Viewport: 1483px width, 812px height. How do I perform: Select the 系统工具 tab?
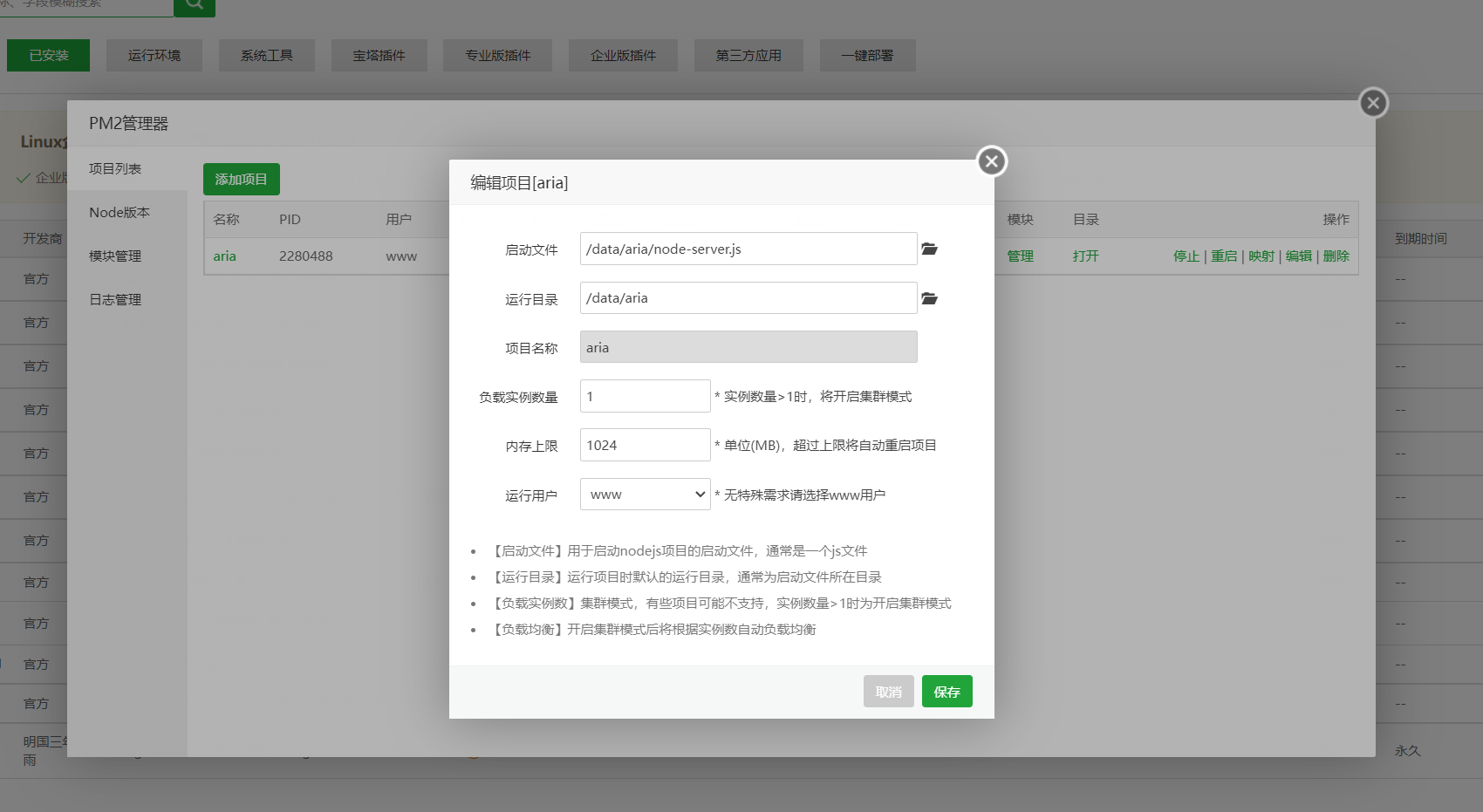267,55
